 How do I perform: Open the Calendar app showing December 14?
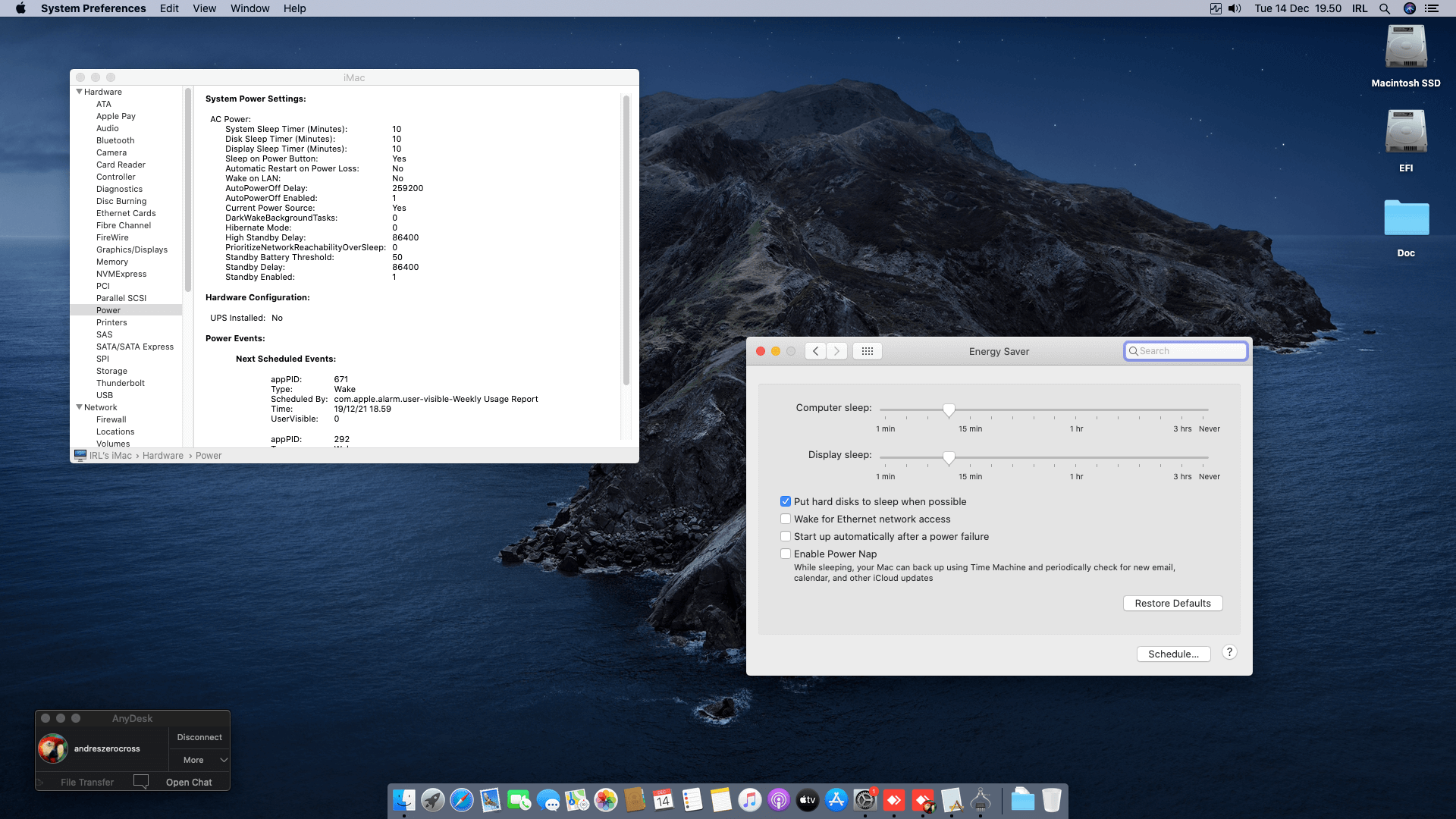[x=662, y=800]
